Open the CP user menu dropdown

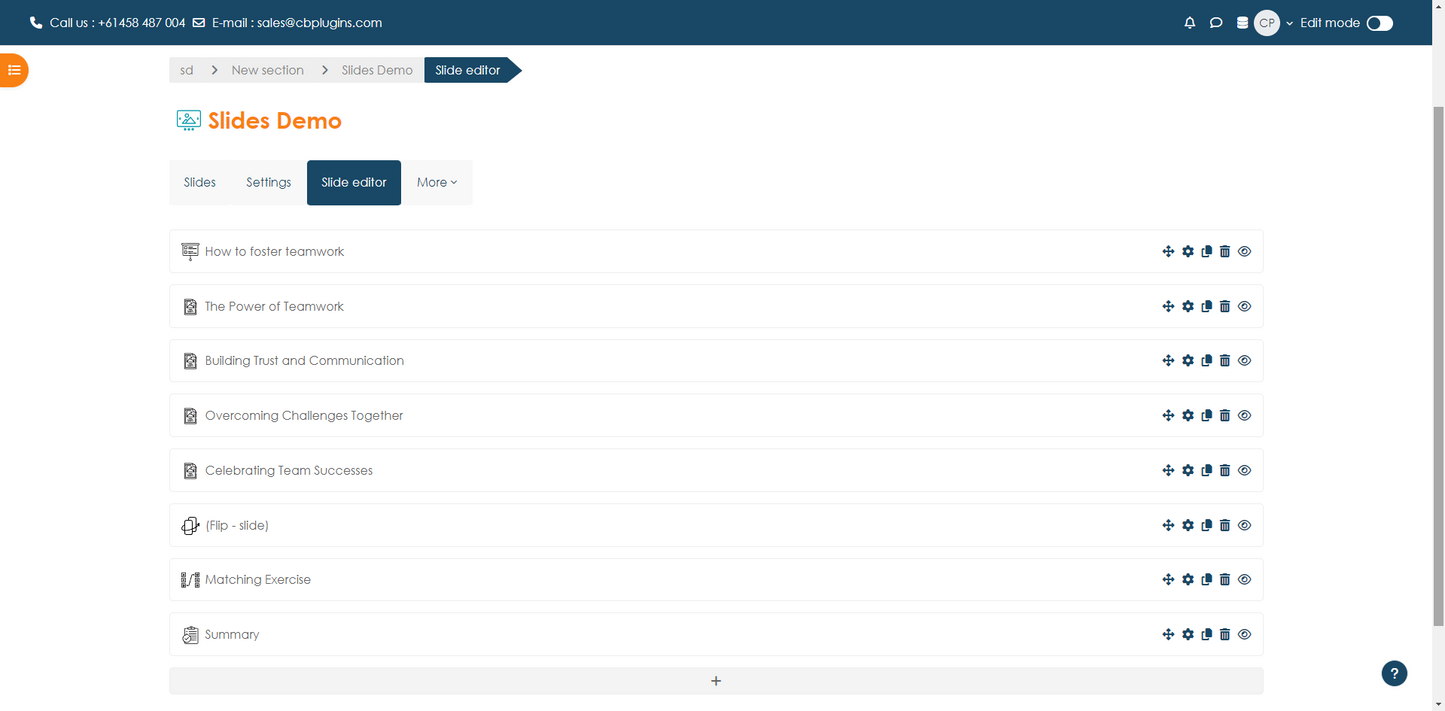coord(1272,23)
